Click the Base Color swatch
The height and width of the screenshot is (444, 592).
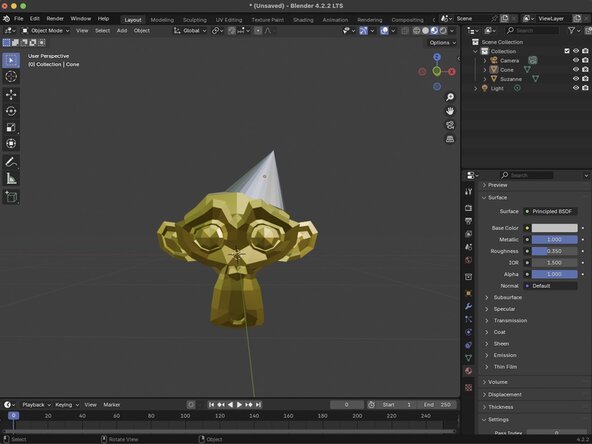click(554, 228)
